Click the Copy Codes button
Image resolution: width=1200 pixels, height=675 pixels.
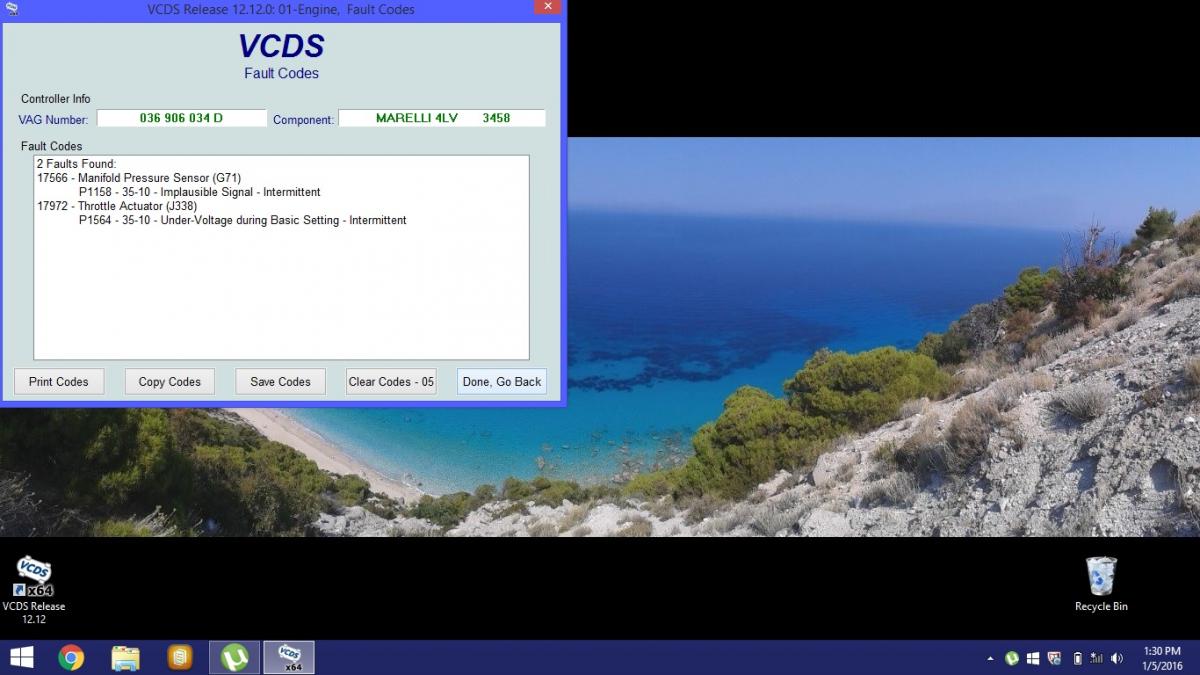[x=170, y=382]
